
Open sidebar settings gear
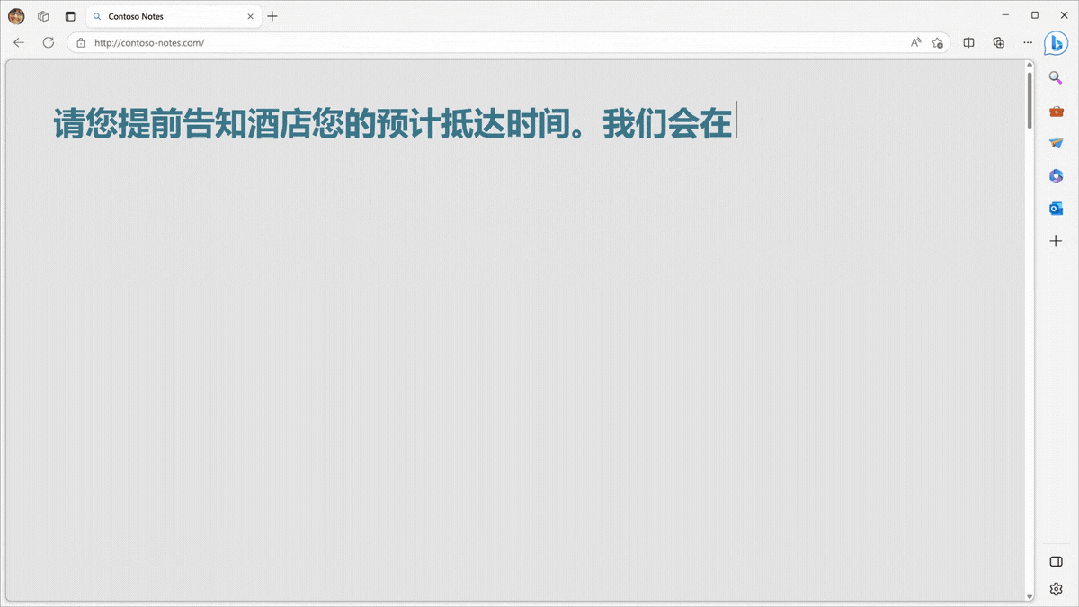pyautogui.click(x=1056, y=589)
